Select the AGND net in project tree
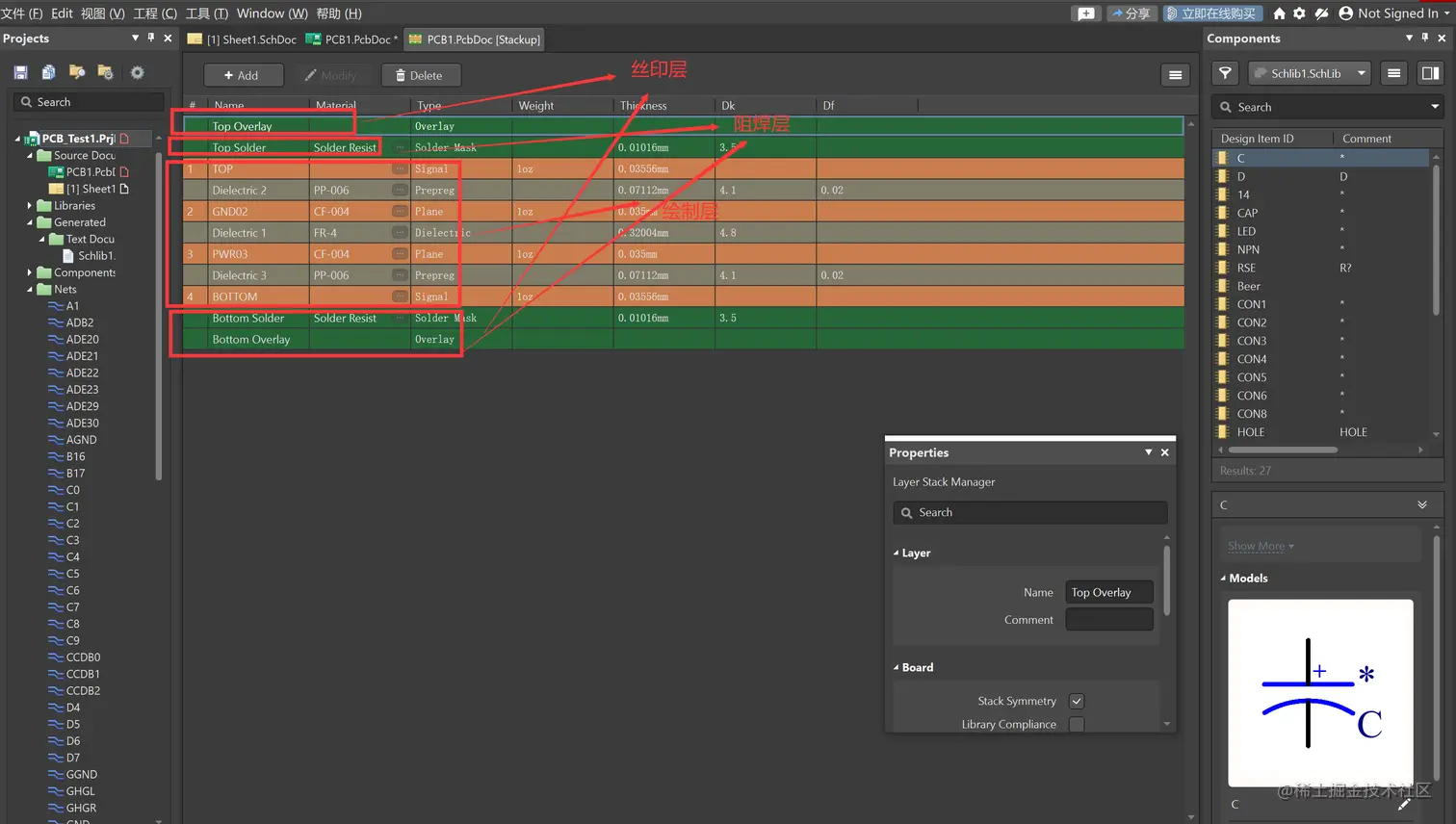1456x824 pixels. (x=81, y=440)
